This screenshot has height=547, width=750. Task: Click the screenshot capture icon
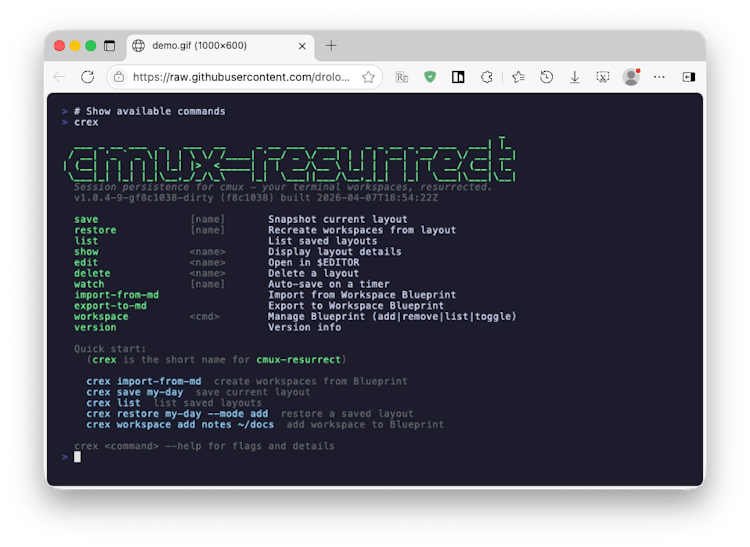(x=603, y=77)
